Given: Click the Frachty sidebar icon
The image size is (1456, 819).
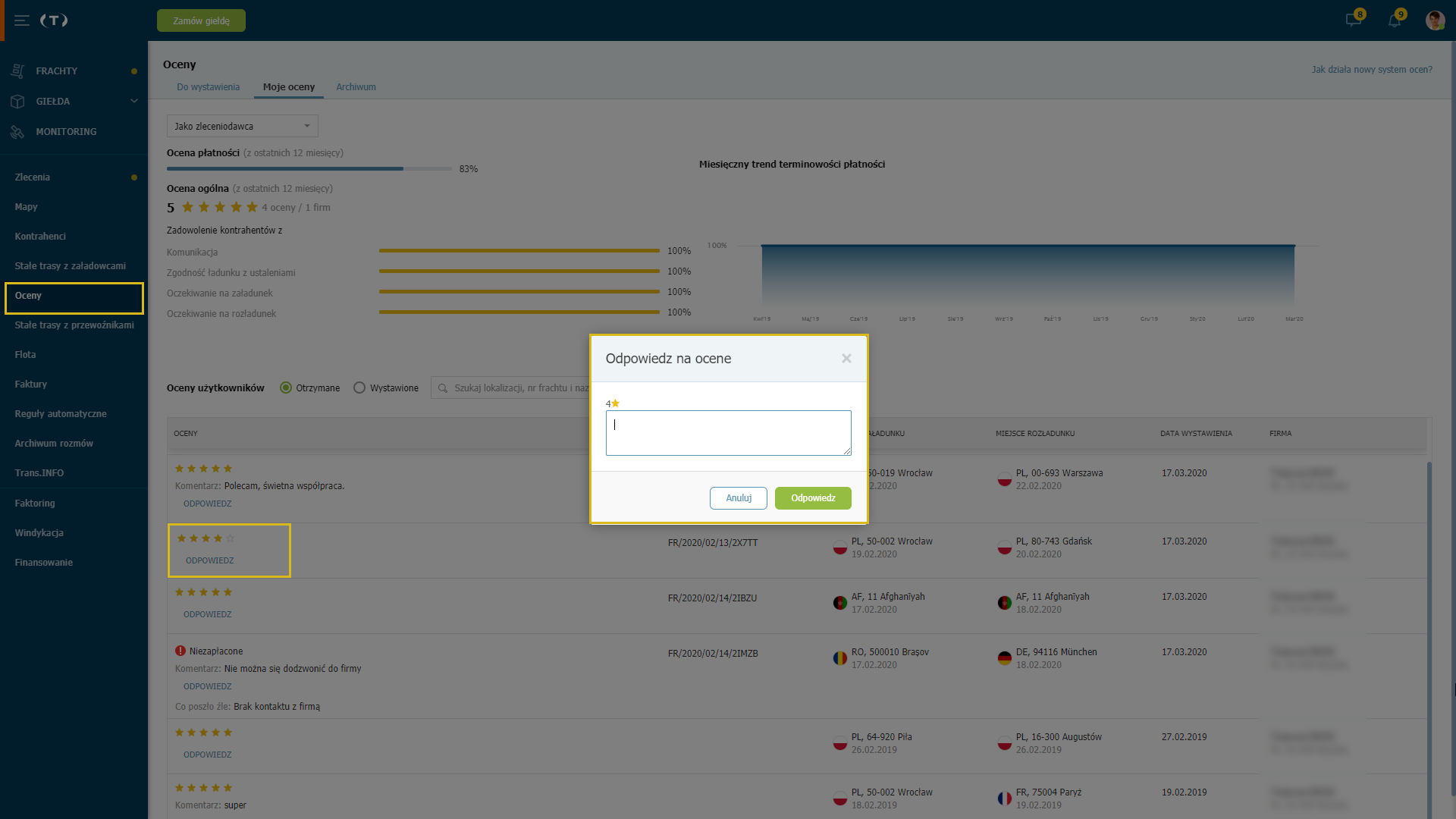Looking at the screenshot, I should coord(18,71).
